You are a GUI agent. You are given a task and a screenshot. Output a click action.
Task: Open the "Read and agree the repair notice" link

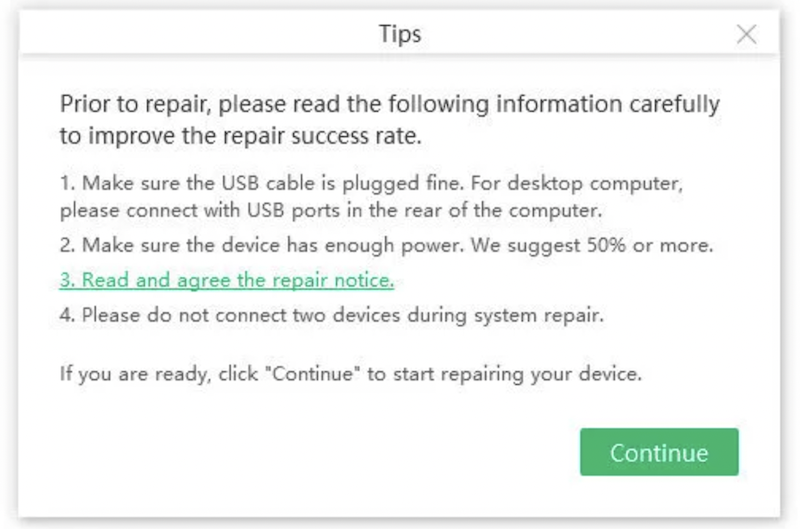click(227, 280)
